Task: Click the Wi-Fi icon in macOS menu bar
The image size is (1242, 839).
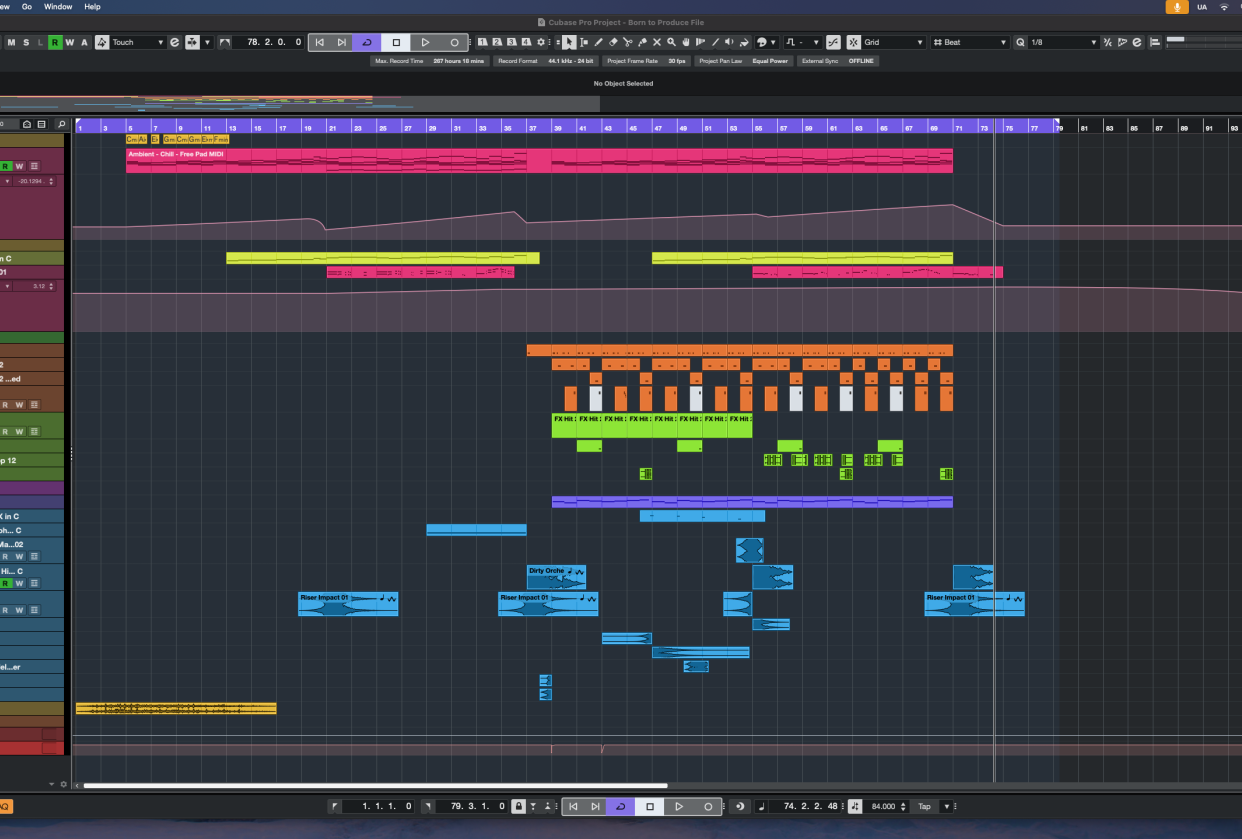Action: [1225, 6]
